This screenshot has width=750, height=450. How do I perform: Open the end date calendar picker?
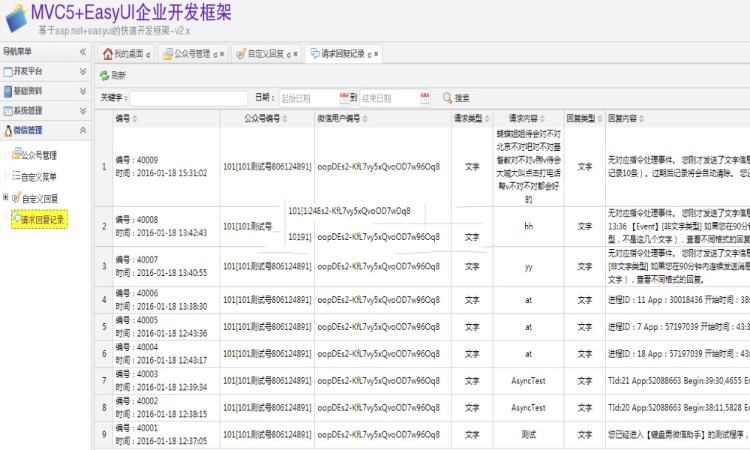tap(426, 98)
